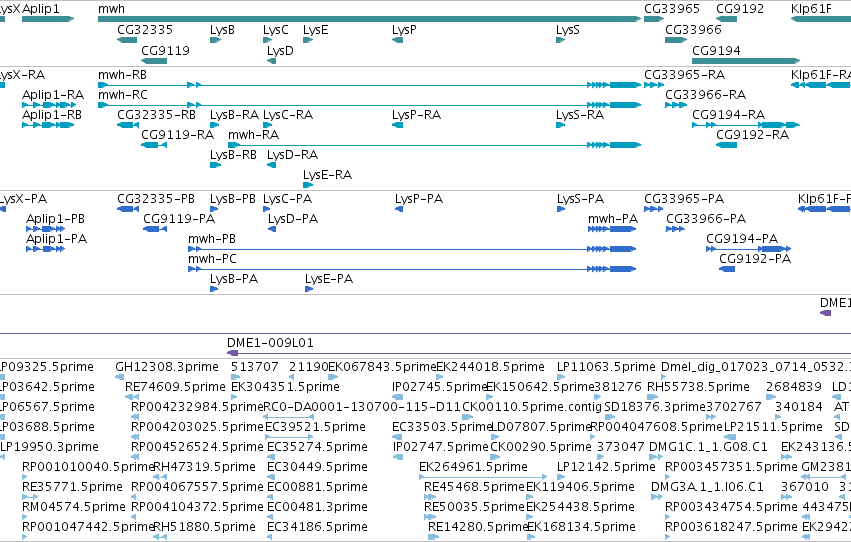The image size is (851, 542).
Task: Click the CG33966-PA protein feature
Action: coord(675,229)
